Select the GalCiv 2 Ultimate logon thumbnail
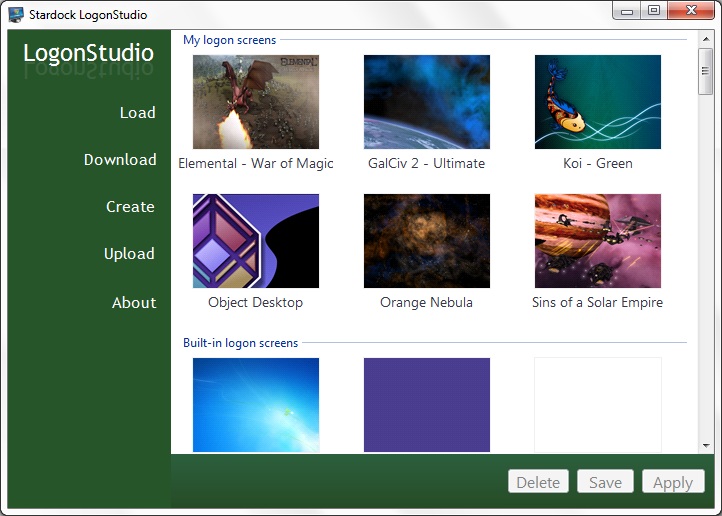This screenshot has height=516, width=722. click(x=427, y=102)
